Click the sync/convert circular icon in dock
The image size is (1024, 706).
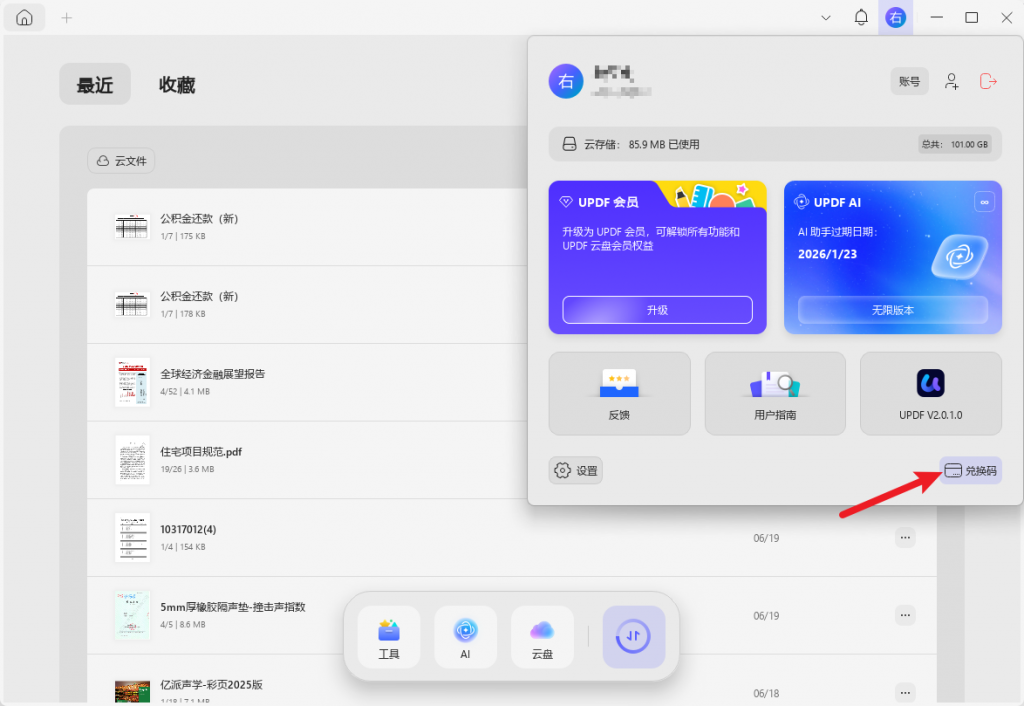(x=633, y=637)
